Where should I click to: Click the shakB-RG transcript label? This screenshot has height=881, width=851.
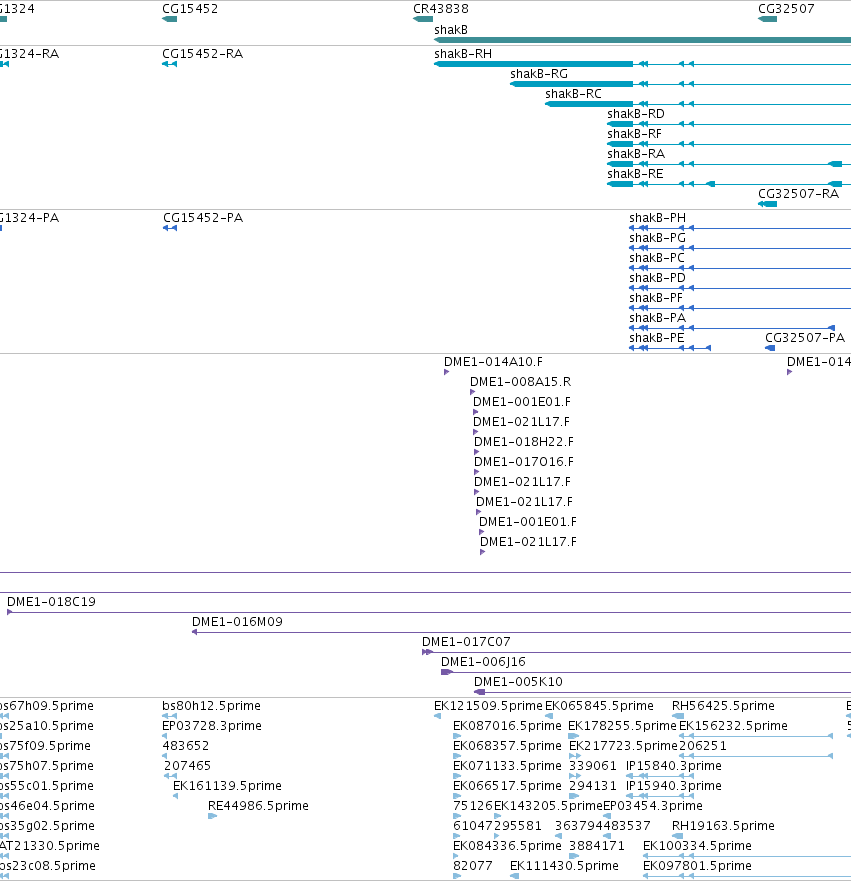[539, 74]
